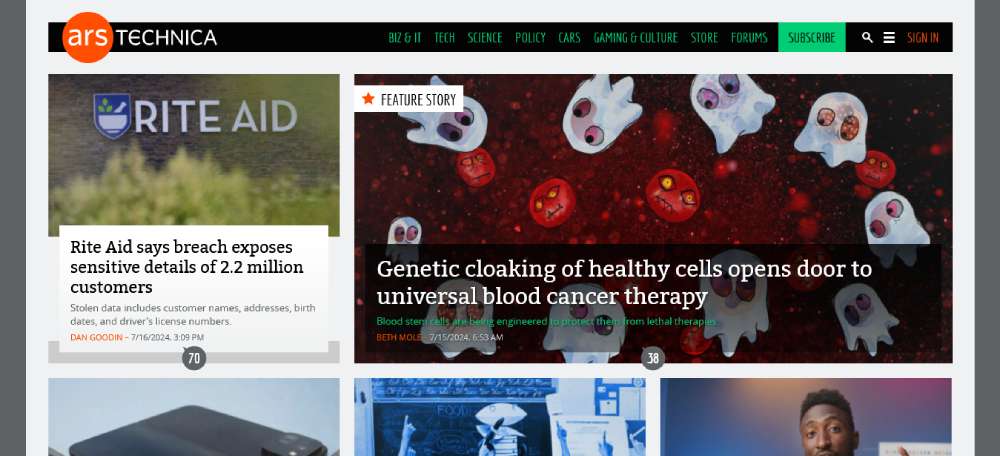Click the Ars Technica orange logo
Viewport: 1000px width, 456px height.
click(x=88, y=37)
